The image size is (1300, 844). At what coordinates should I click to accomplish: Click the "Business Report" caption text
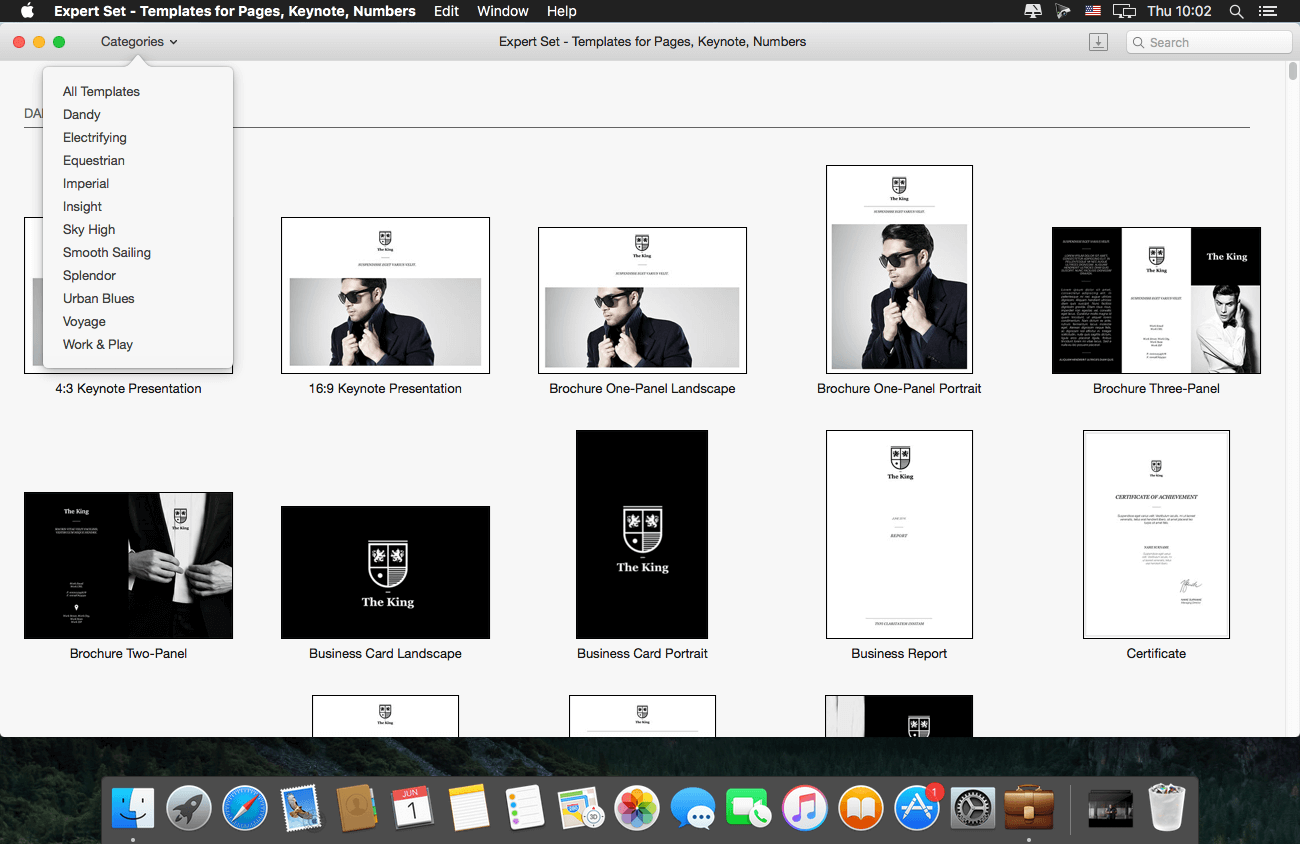(899, 653)
